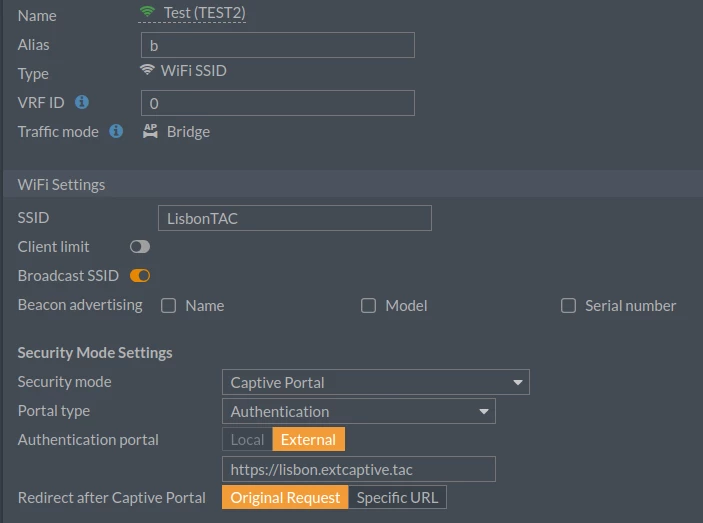Click the Authentication portal label
Viewport: 703px width, 523px height.
pyautogui.click(x=88, y=440)
